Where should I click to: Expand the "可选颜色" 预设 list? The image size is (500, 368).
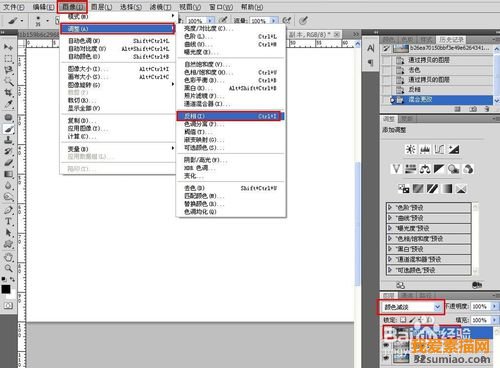[x=390, y=270]
